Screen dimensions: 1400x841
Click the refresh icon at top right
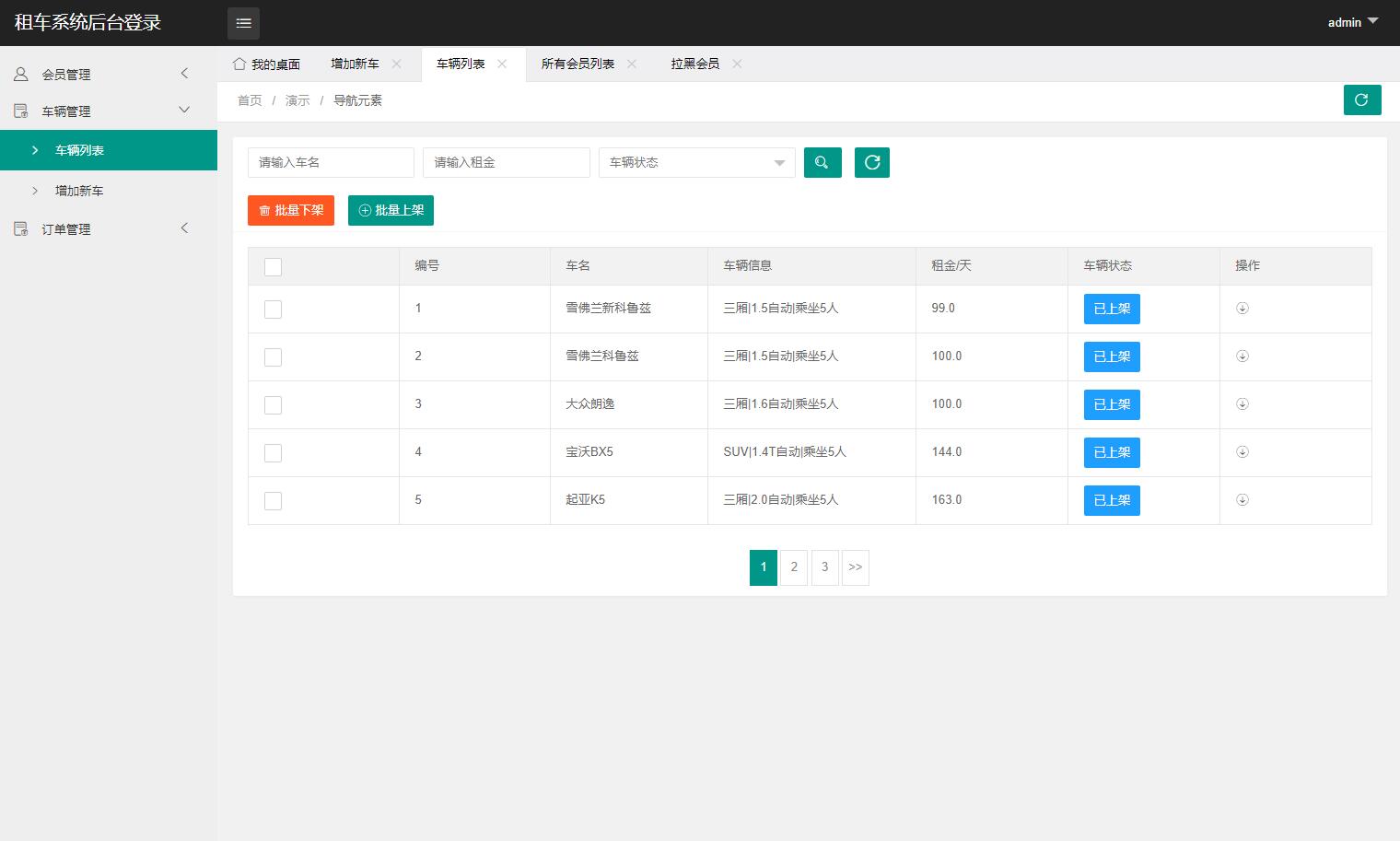coord(1361,99)
